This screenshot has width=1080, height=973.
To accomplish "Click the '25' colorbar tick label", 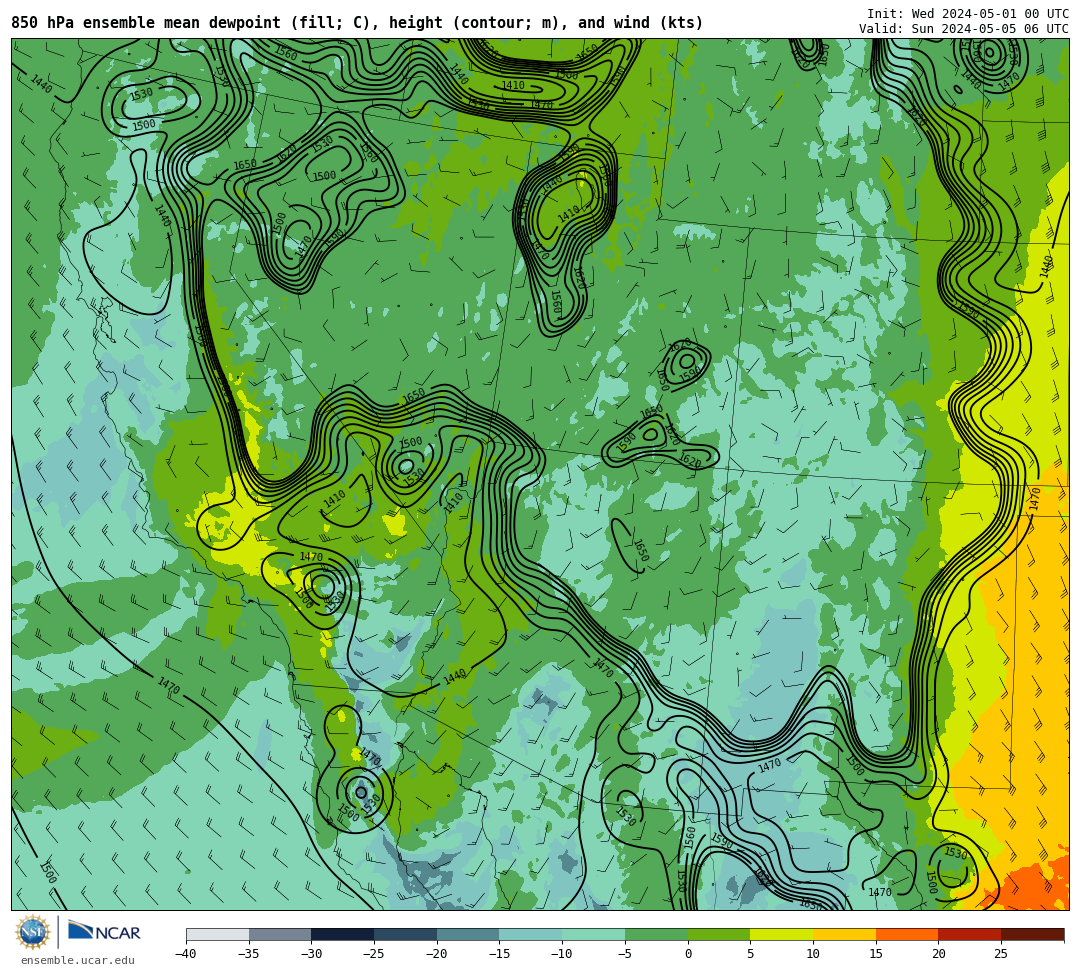I will tap(1001, 954).
